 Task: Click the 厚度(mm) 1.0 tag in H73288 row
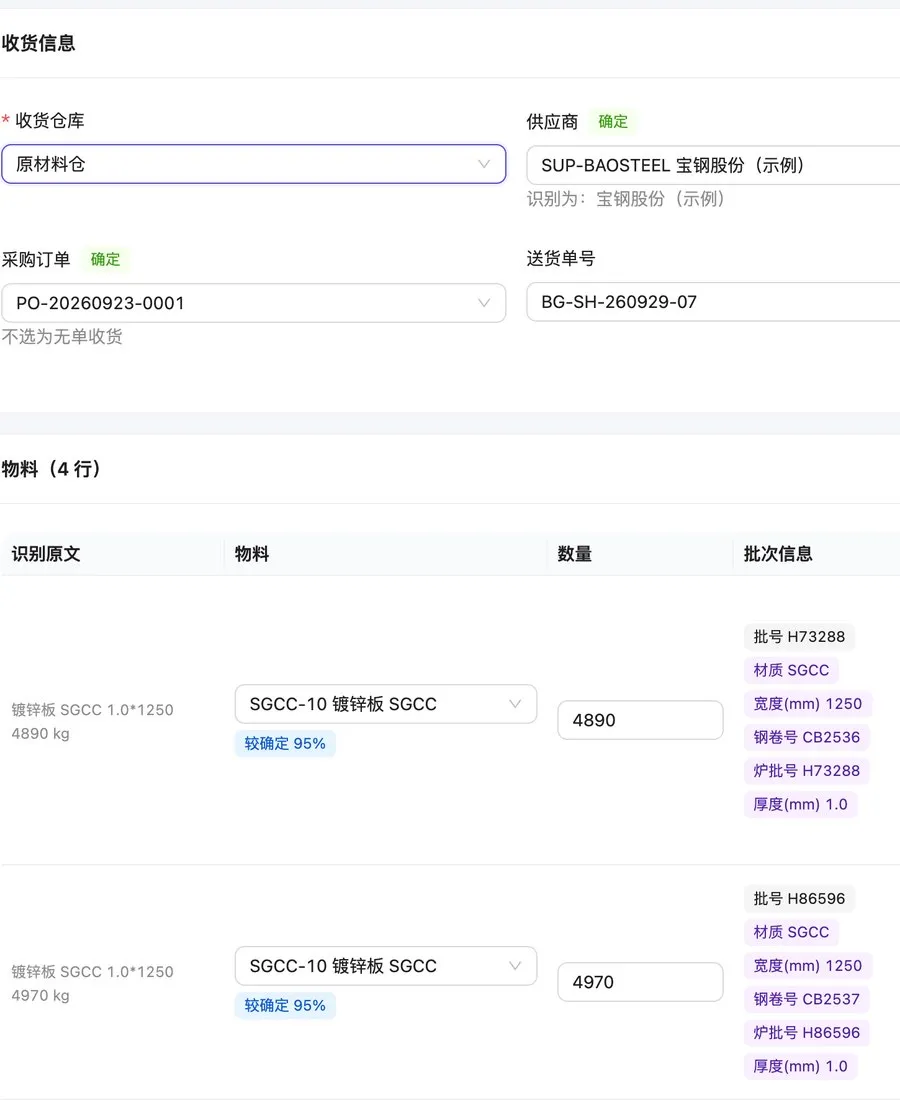(801, 804)
